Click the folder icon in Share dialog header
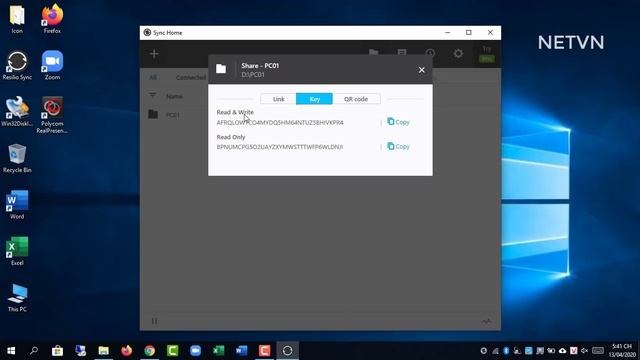 [221, 69]
